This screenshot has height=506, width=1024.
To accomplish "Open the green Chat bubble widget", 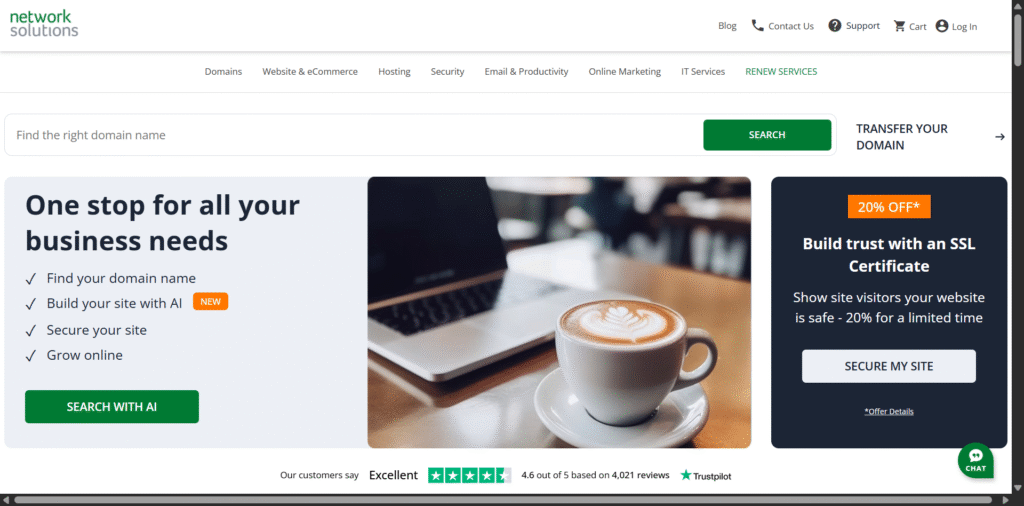I will (x=976, y=460).
